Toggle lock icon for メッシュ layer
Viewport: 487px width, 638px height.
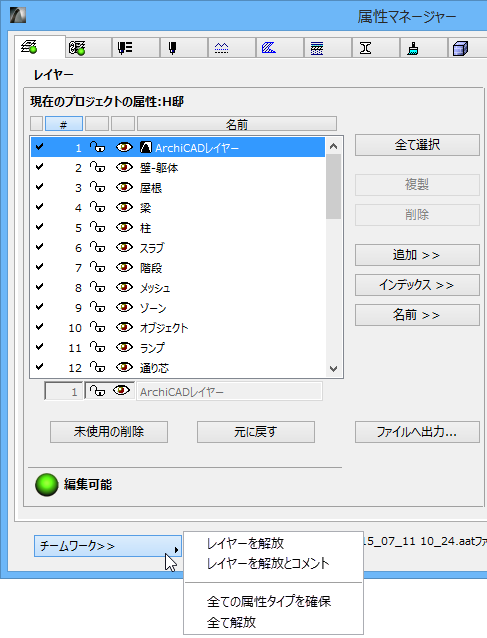(97, 287)
